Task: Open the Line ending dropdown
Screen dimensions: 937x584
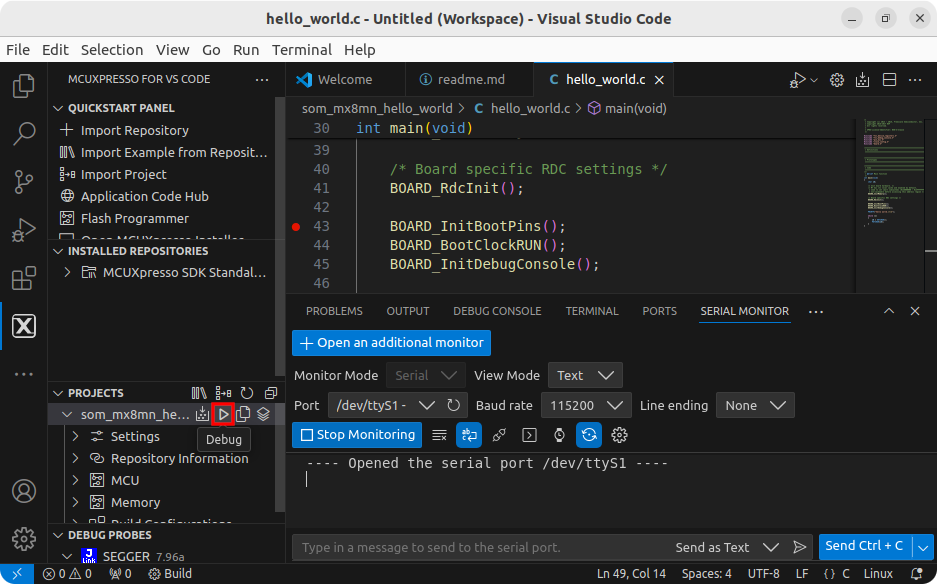Action: 755,405
